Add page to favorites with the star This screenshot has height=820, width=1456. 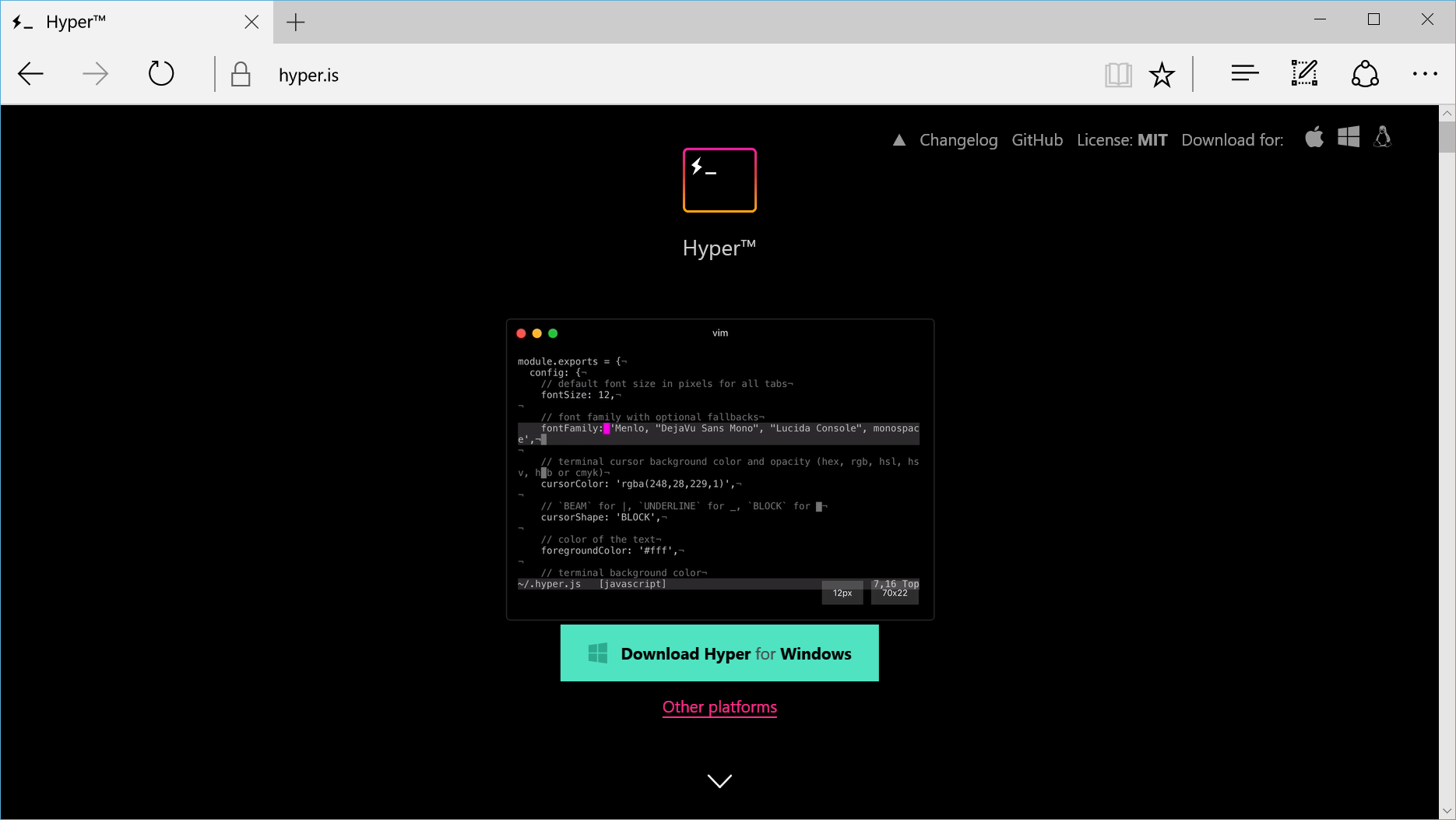(x=1162, y=75)
